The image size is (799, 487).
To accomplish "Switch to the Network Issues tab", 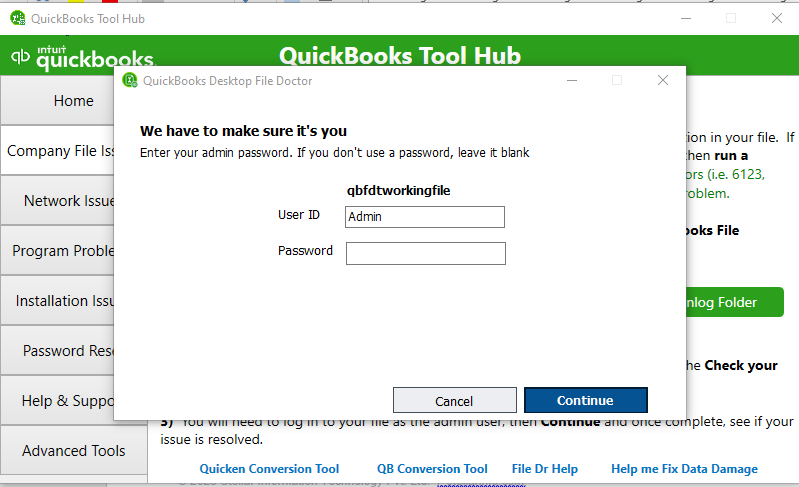I will tap(58, 201).
